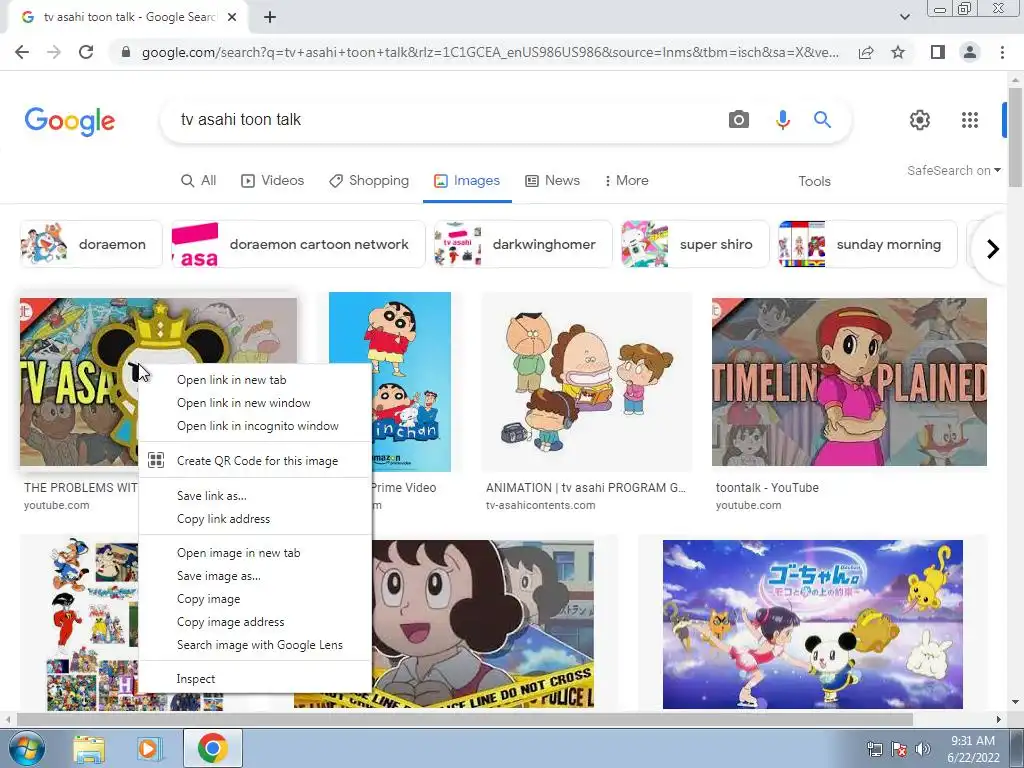The image size is (1024, 768).
Task: Choose Open link in new window
Action: [255, 403]
